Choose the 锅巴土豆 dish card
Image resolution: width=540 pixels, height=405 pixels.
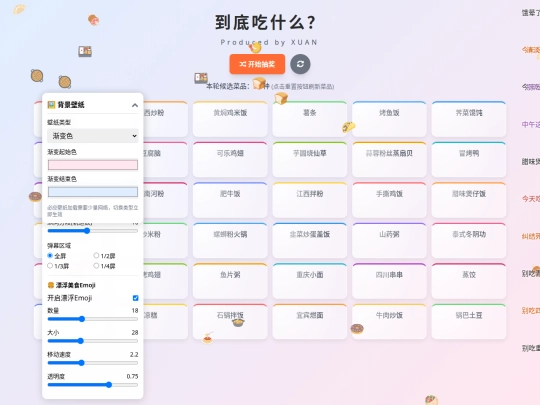469,322
